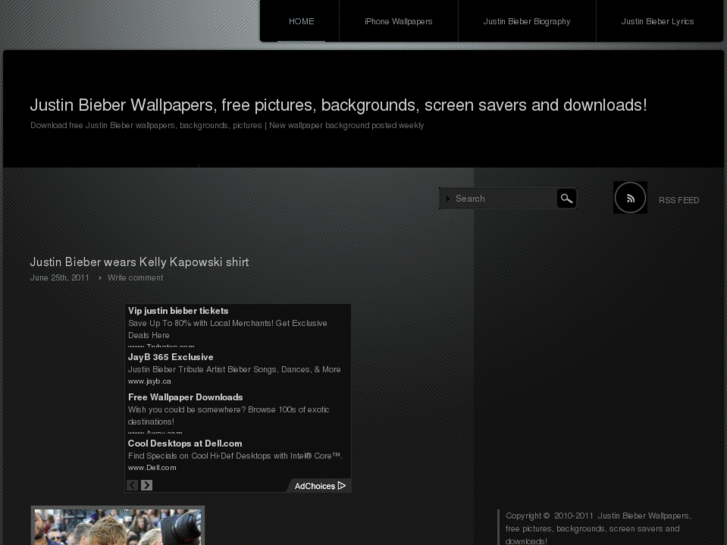Click the AdChoices triangle icon
The height and width of the screenshot is (545, 727).
click(342, 486)
